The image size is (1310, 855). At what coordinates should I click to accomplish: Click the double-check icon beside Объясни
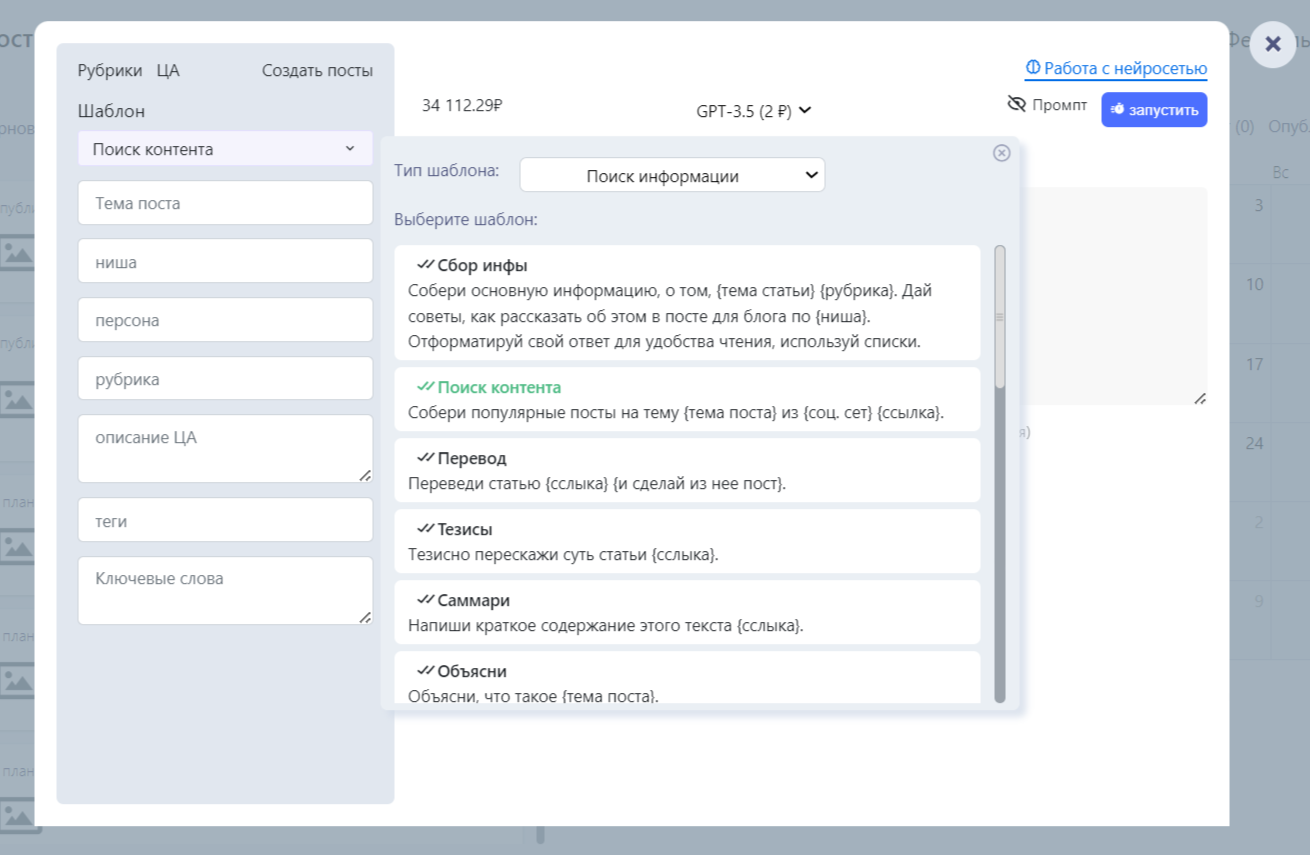pos(426,671)
